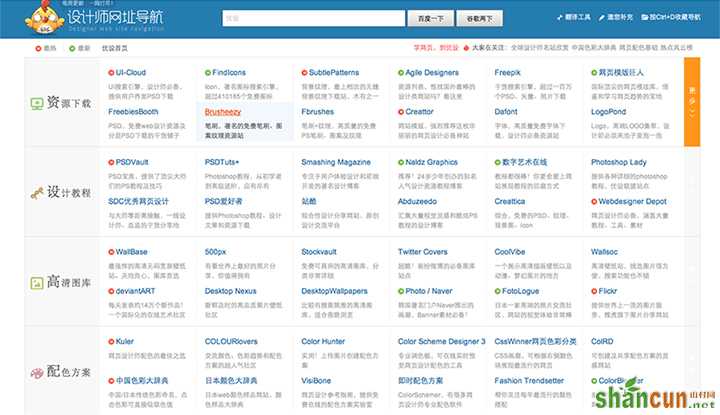Screen dimensions: 720x415
Task: Click the red hot marker beside PSDVault
Action: click(x=111, y=162)
